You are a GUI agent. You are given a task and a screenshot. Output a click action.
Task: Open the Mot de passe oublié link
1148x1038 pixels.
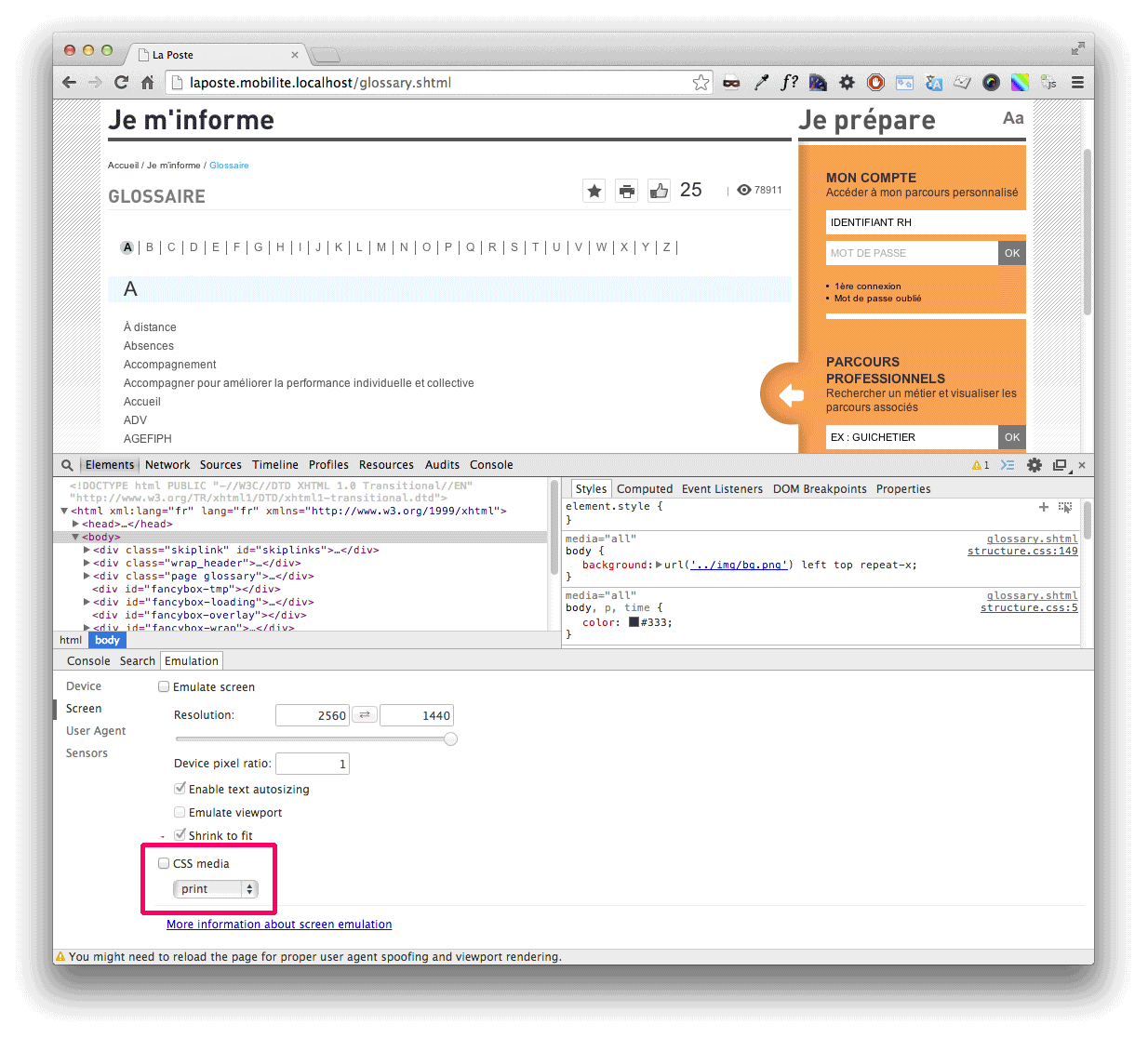(x=877, y=299)
